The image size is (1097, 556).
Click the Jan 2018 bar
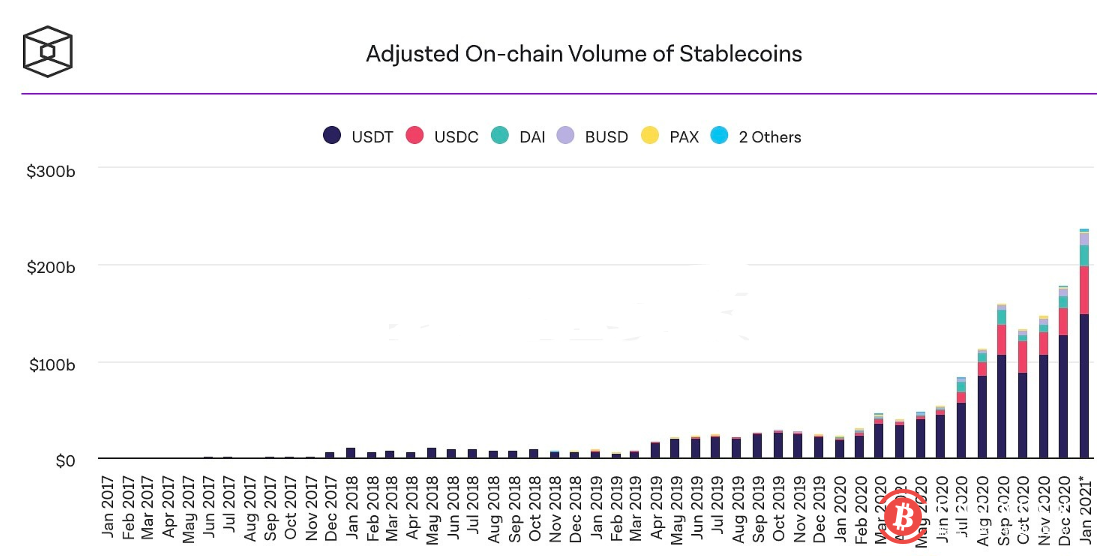[x=350, y=453]
